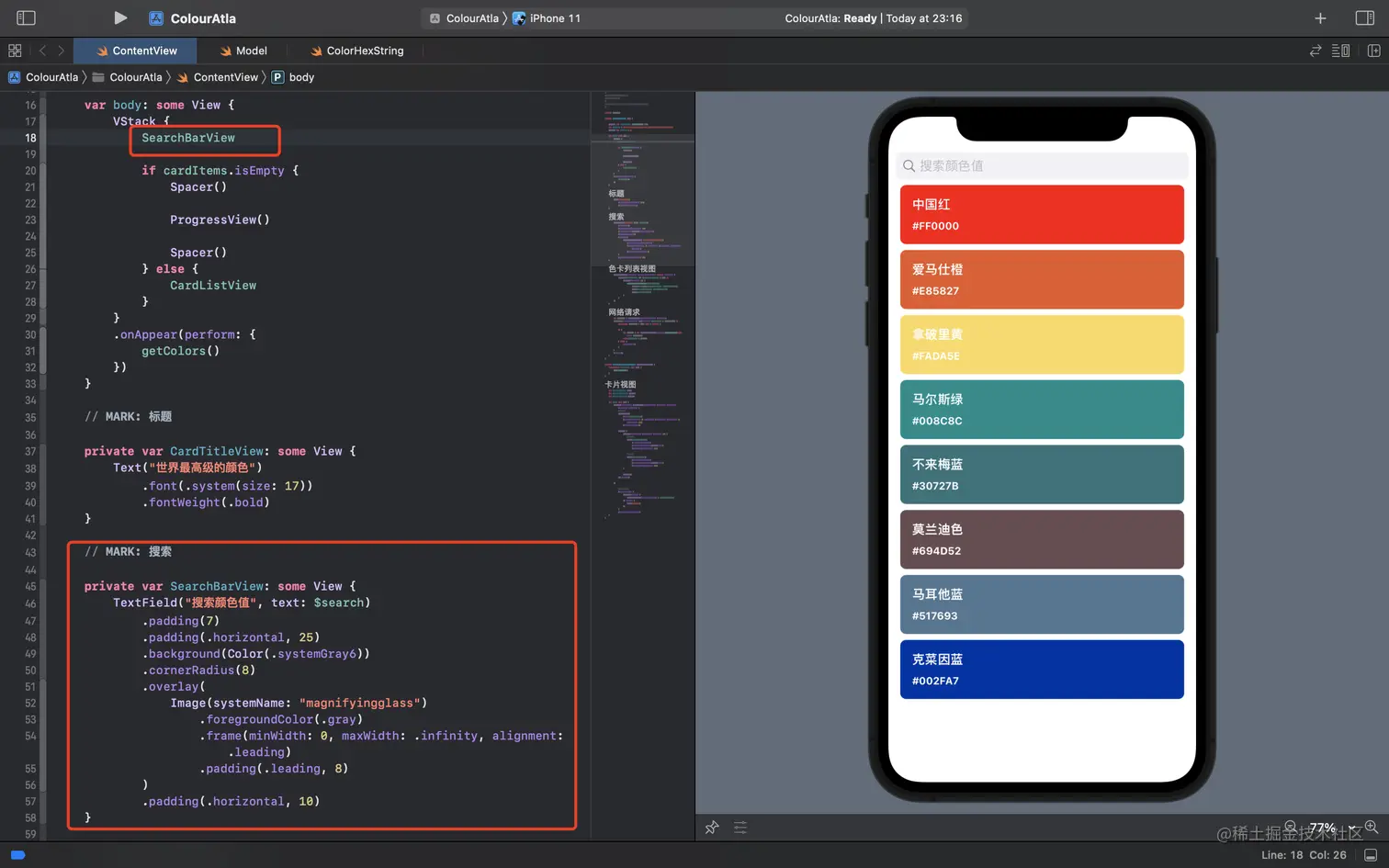Select the 不来梅蓝 #30727B card

1042,474
